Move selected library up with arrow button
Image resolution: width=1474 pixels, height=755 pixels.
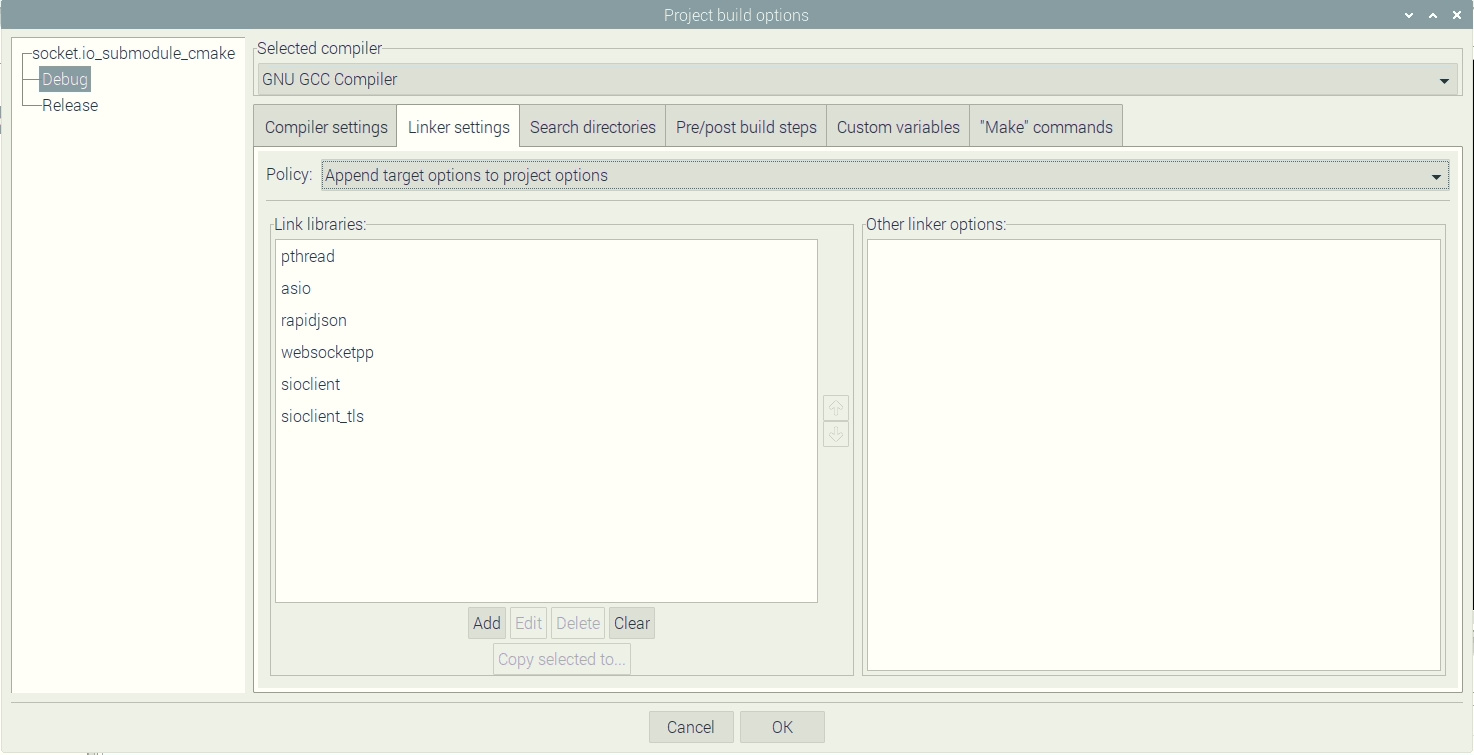836,408
